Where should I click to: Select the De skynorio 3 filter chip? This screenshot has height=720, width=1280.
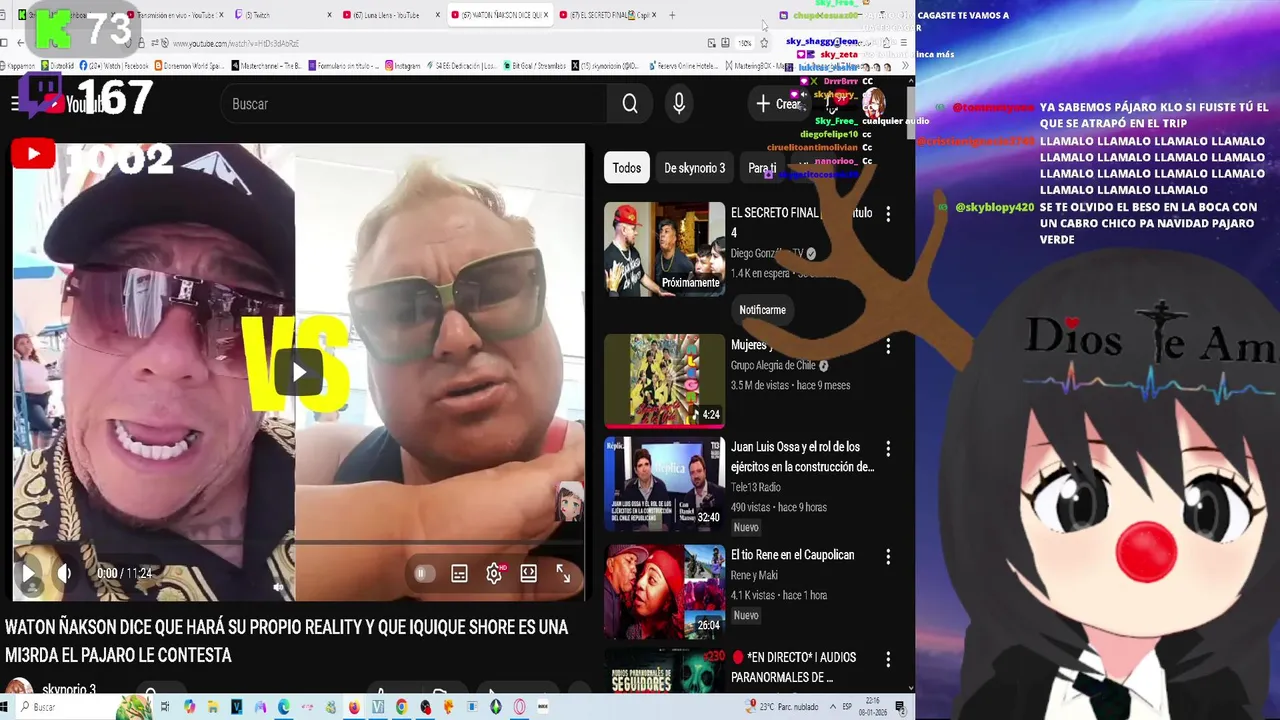click(x=694, y=168)
